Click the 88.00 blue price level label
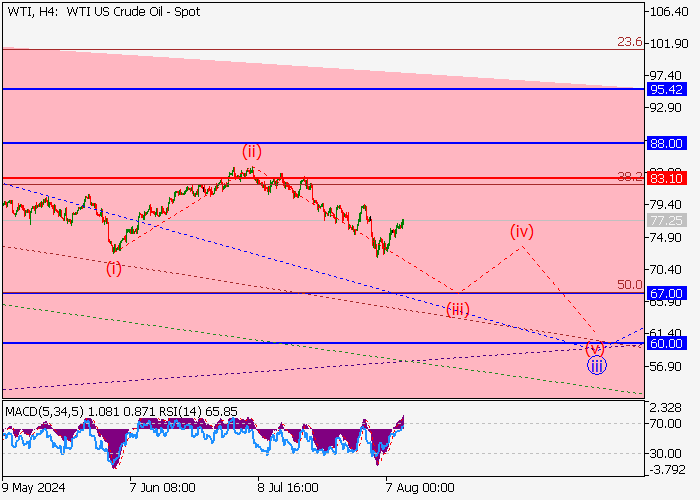This screenshot has width=700, height=500. [x=667, y=143]
